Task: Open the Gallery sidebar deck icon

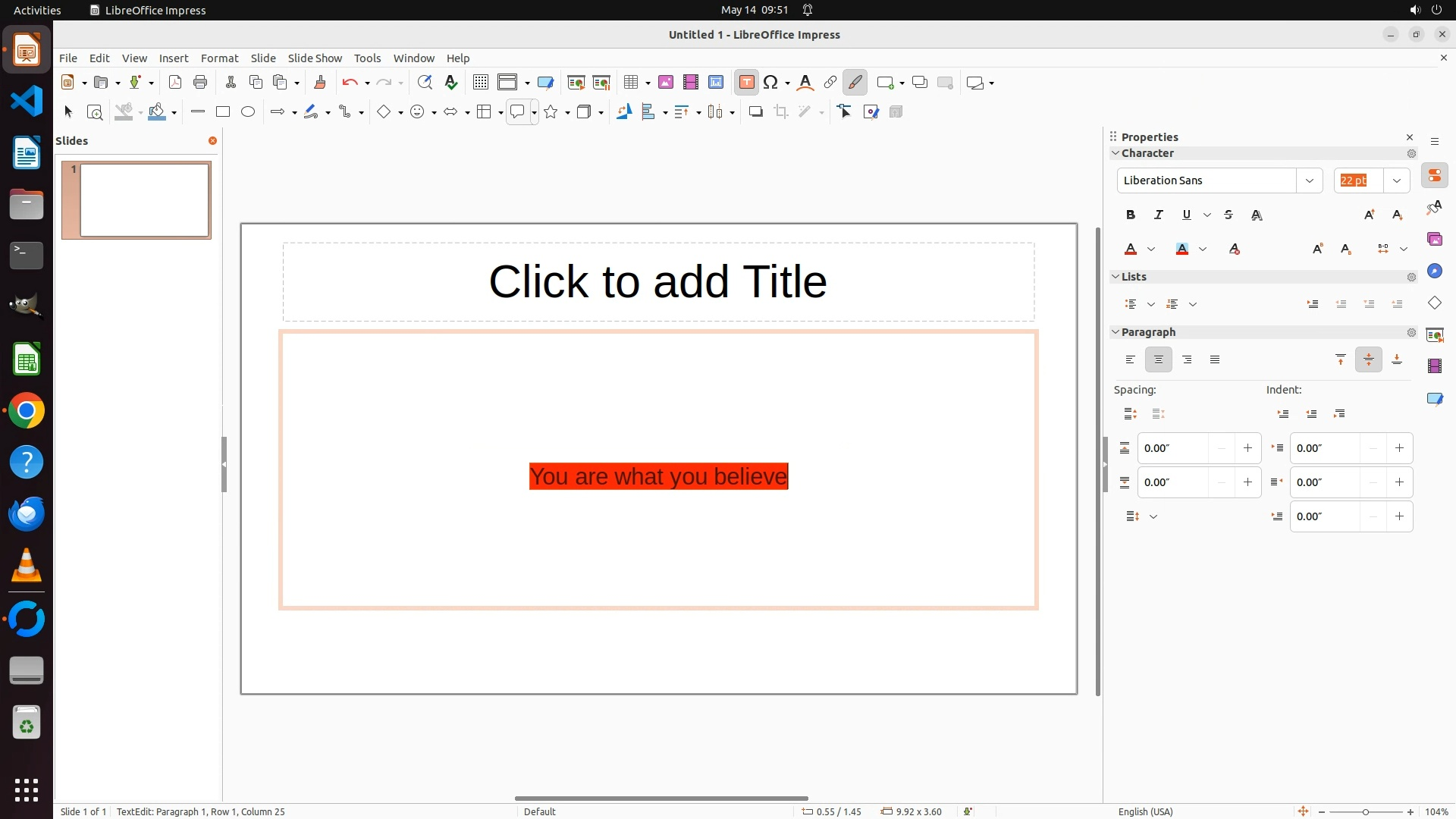Action: [x=1434, y=240]
